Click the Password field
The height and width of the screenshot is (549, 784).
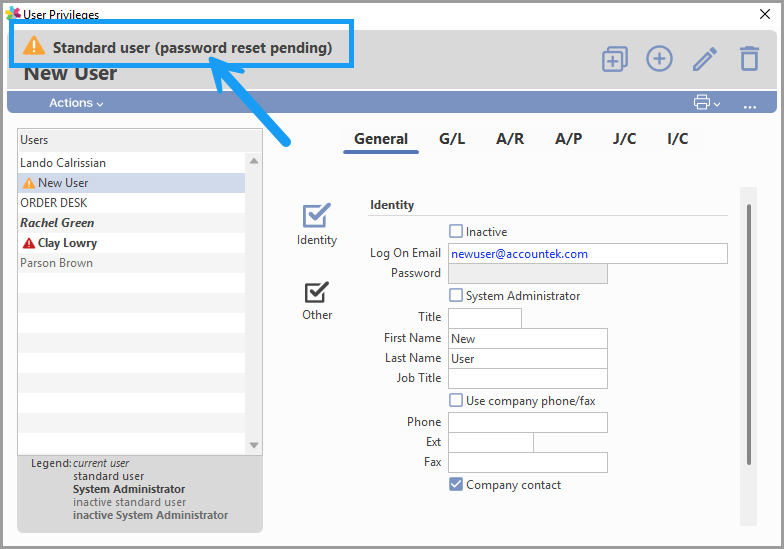coord(528,274)
